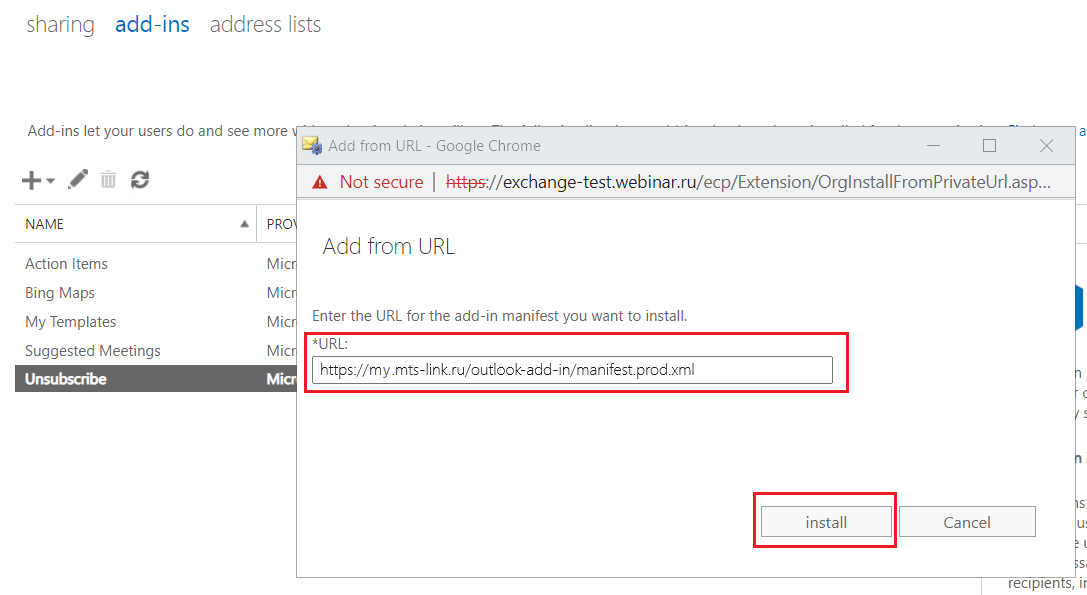1087x595 pixels.
Task: Click the trash delete icon
Action: [x=108, y=180]
